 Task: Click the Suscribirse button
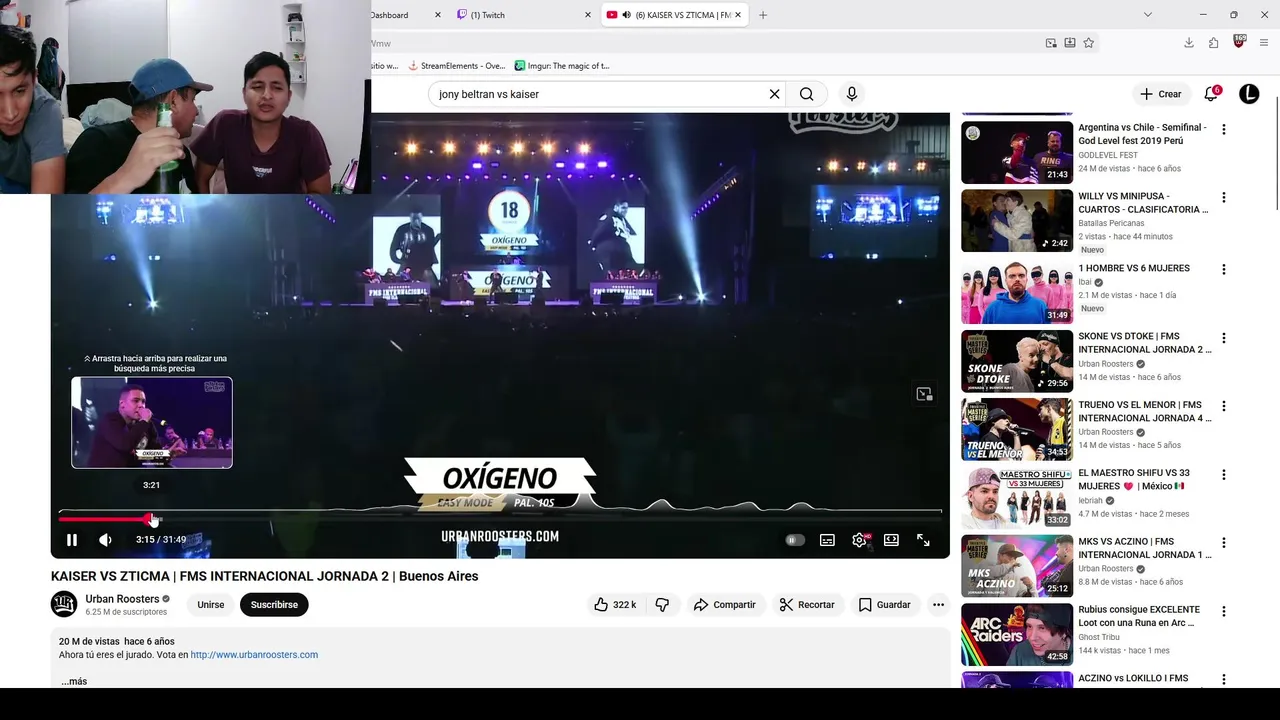274,605
